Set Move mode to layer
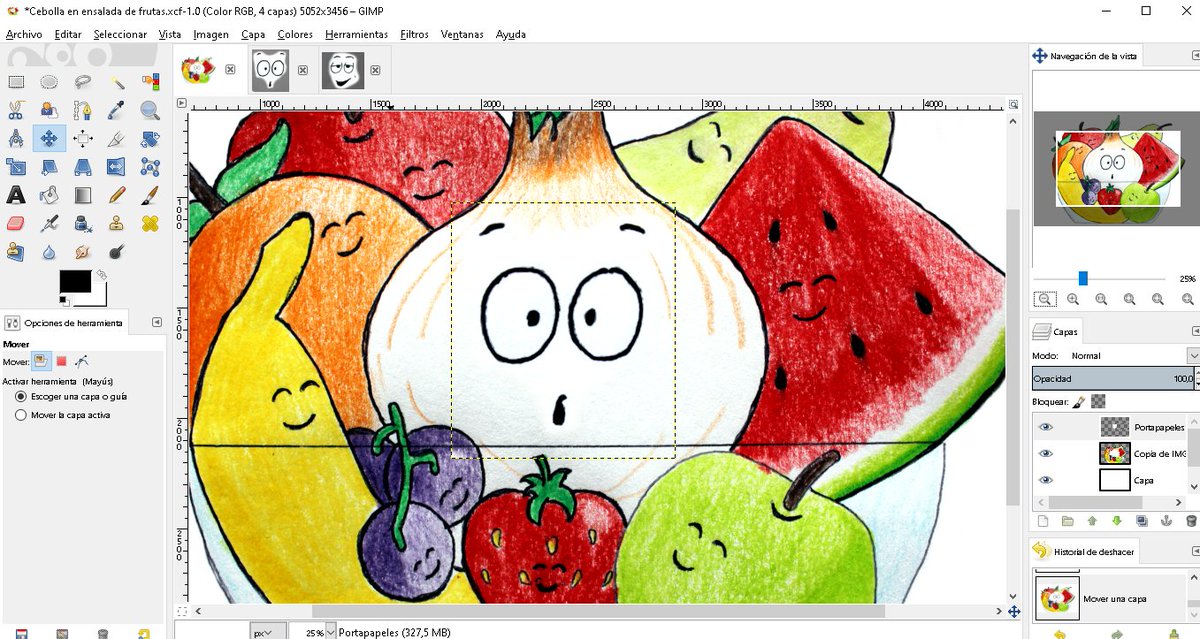Screen dimensions: 1200x639 tap(41, 361)
